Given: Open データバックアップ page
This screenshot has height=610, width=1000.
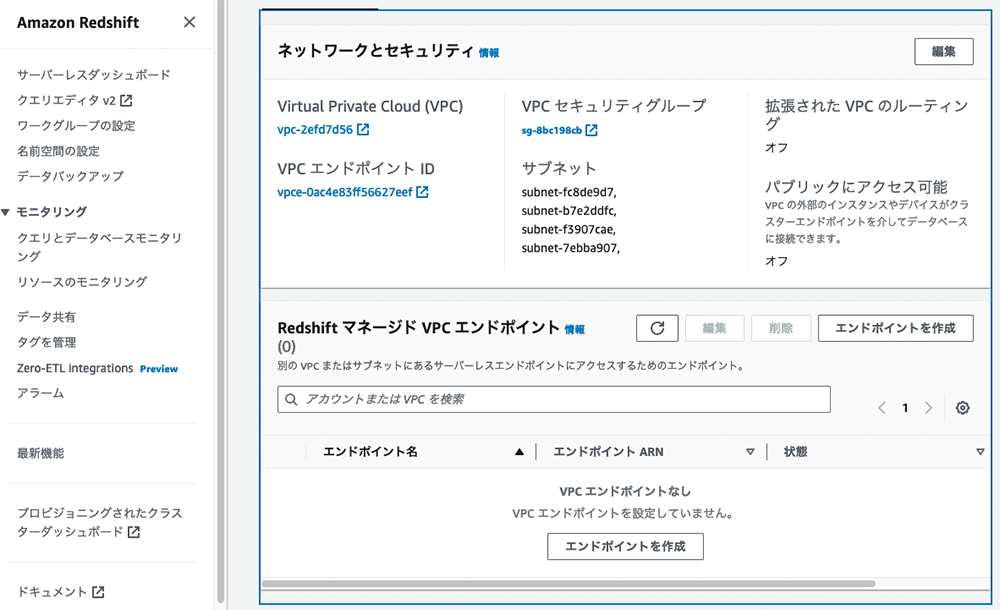Looking at the screenshot, I should tap(70, 176).
